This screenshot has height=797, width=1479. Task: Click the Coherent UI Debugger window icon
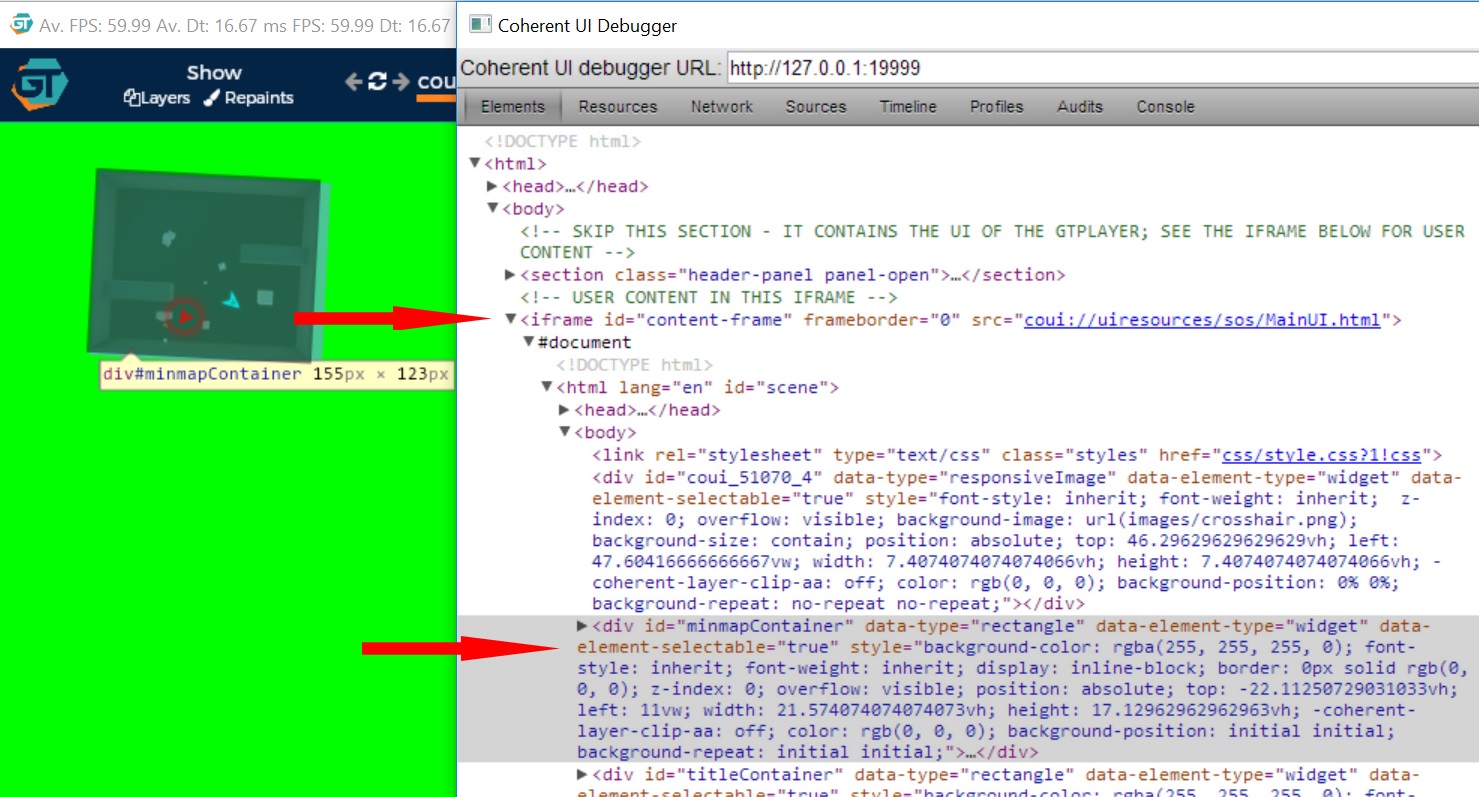pos(480,25)
